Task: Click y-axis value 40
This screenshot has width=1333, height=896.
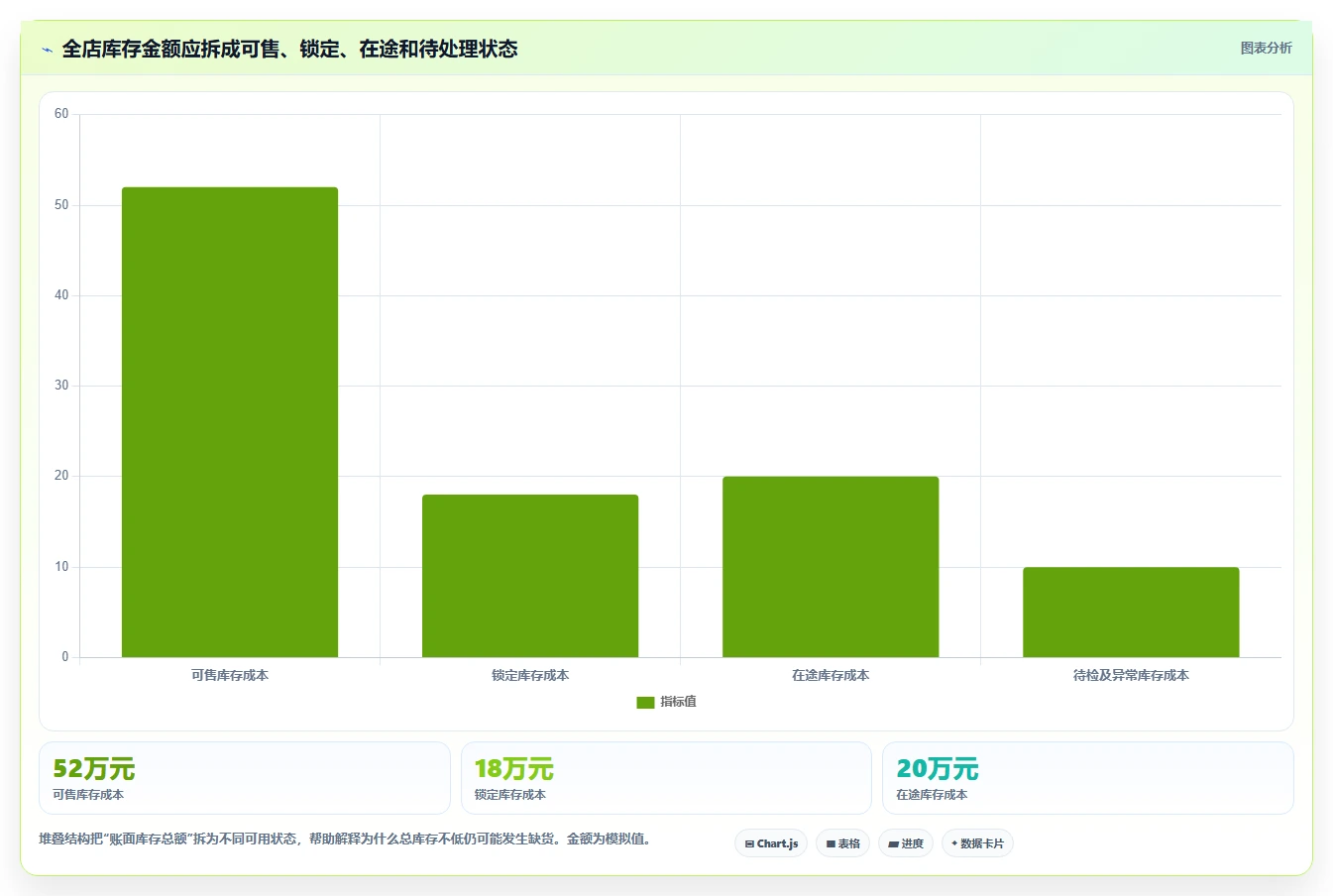Action: click(61, 295)
